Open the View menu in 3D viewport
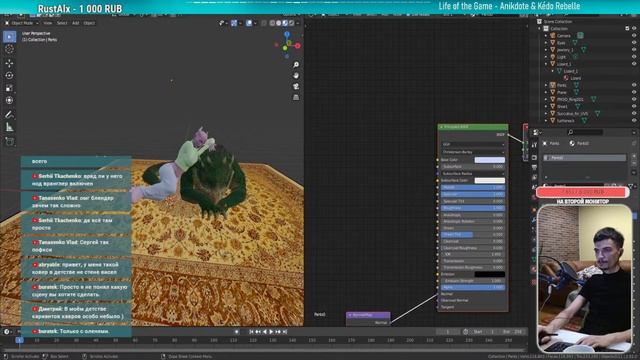 48,23
